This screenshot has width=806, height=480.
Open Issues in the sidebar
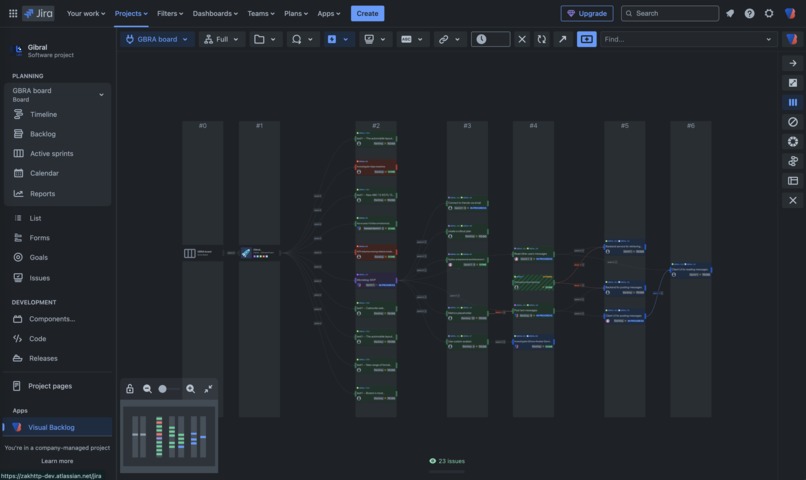pos(40,278)
